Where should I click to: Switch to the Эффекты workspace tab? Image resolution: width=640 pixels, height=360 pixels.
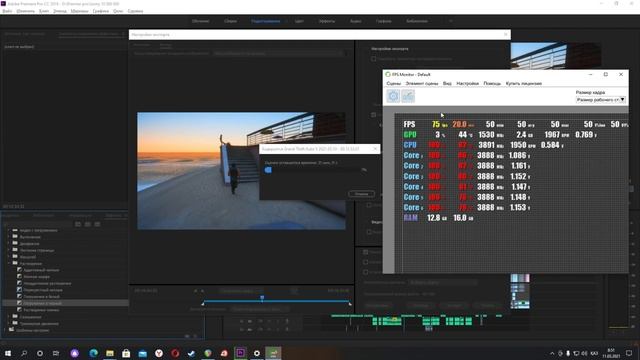[x=327, y=21]
